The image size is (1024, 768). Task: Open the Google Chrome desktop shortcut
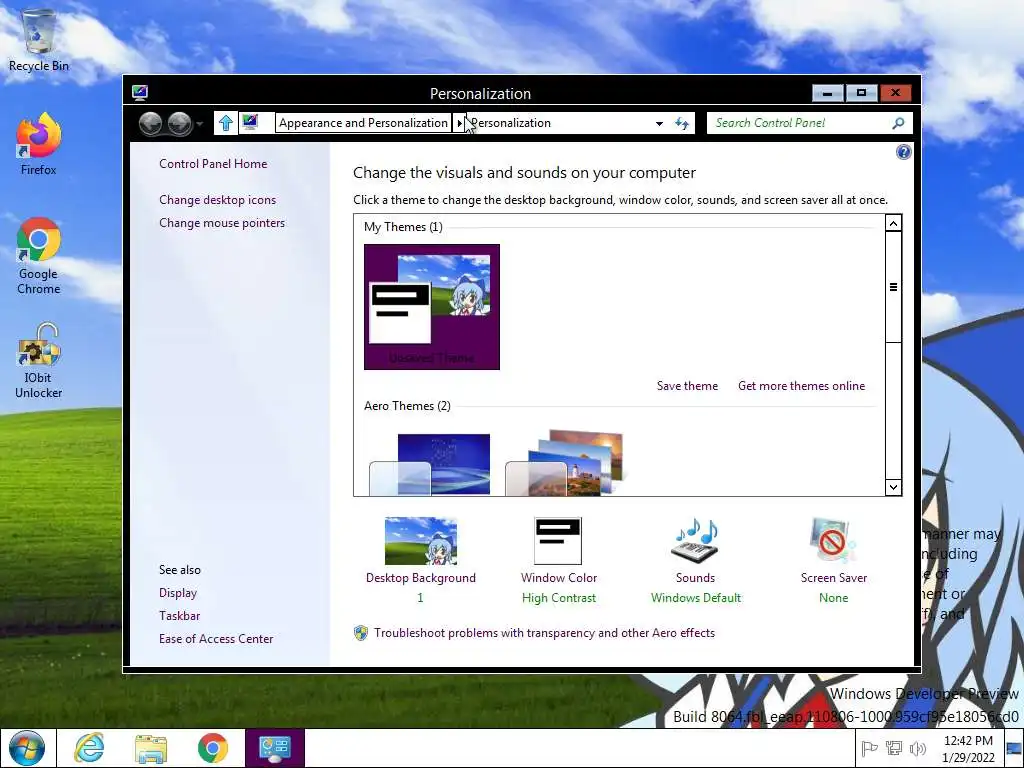(x=39, y=256)
